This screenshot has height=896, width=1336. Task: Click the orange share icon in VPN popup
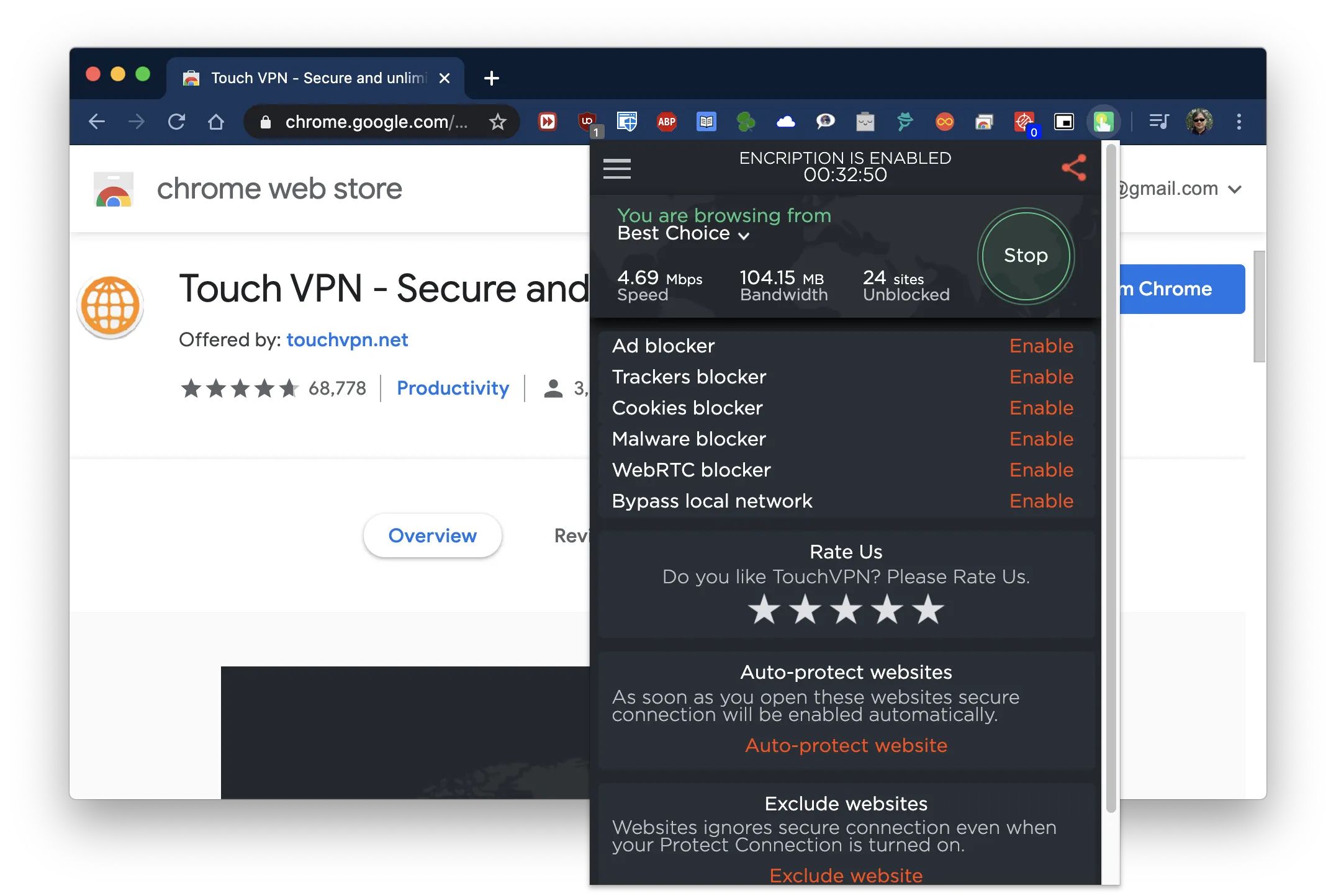[1074, 168]
